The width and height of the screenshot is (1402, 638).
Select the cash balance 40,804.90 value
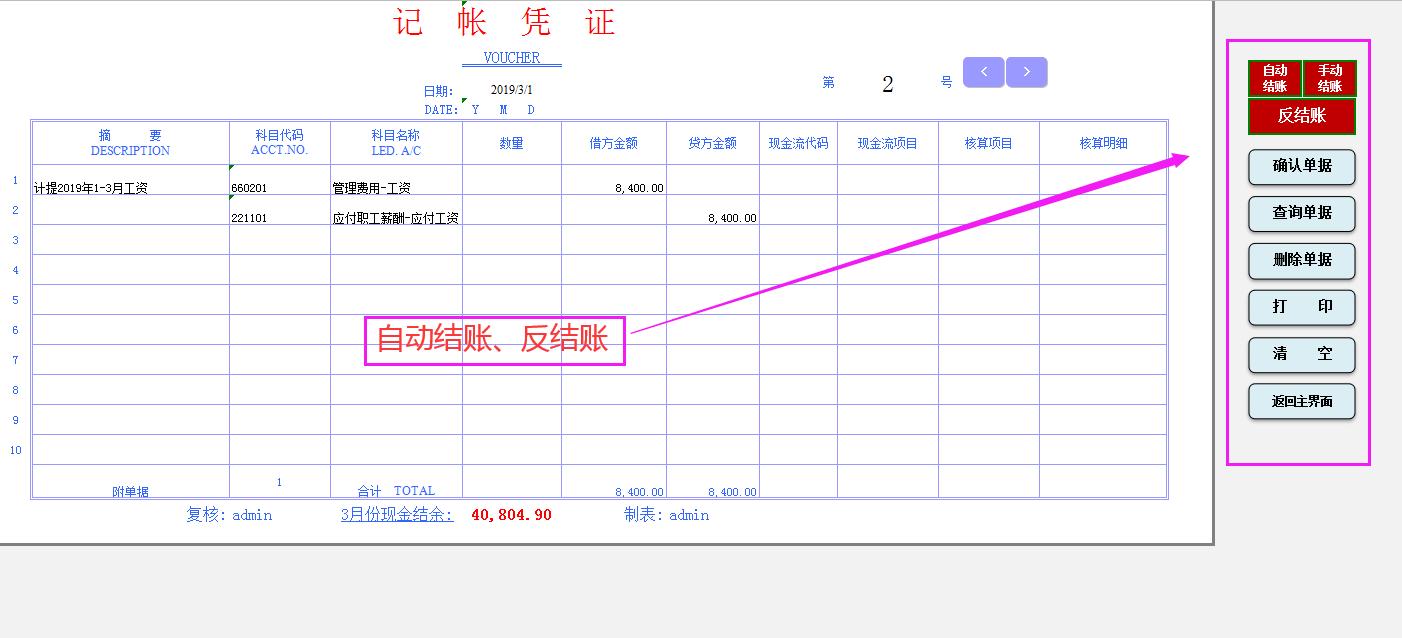[x=512, y=515]
